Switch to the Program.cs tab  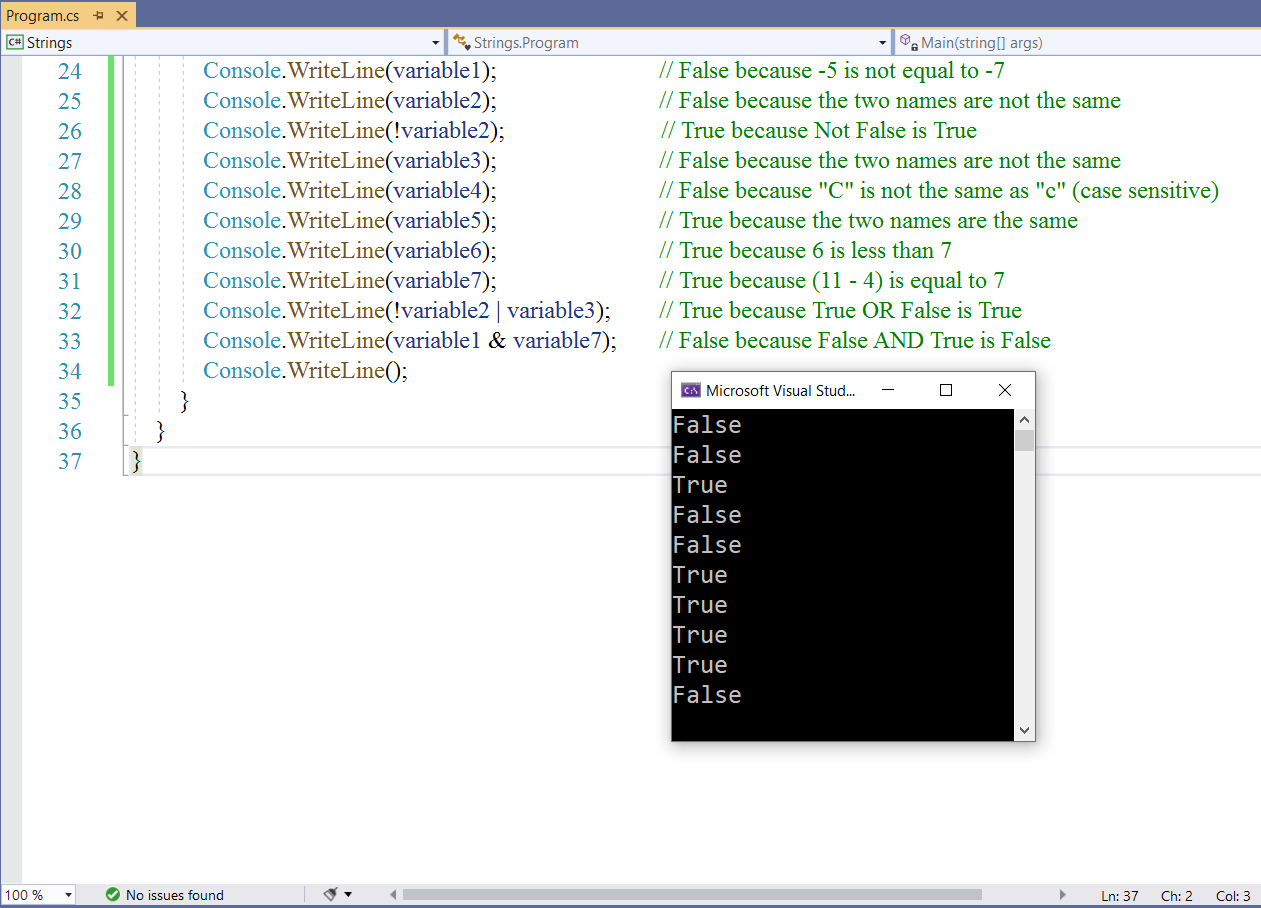[43, 16]
